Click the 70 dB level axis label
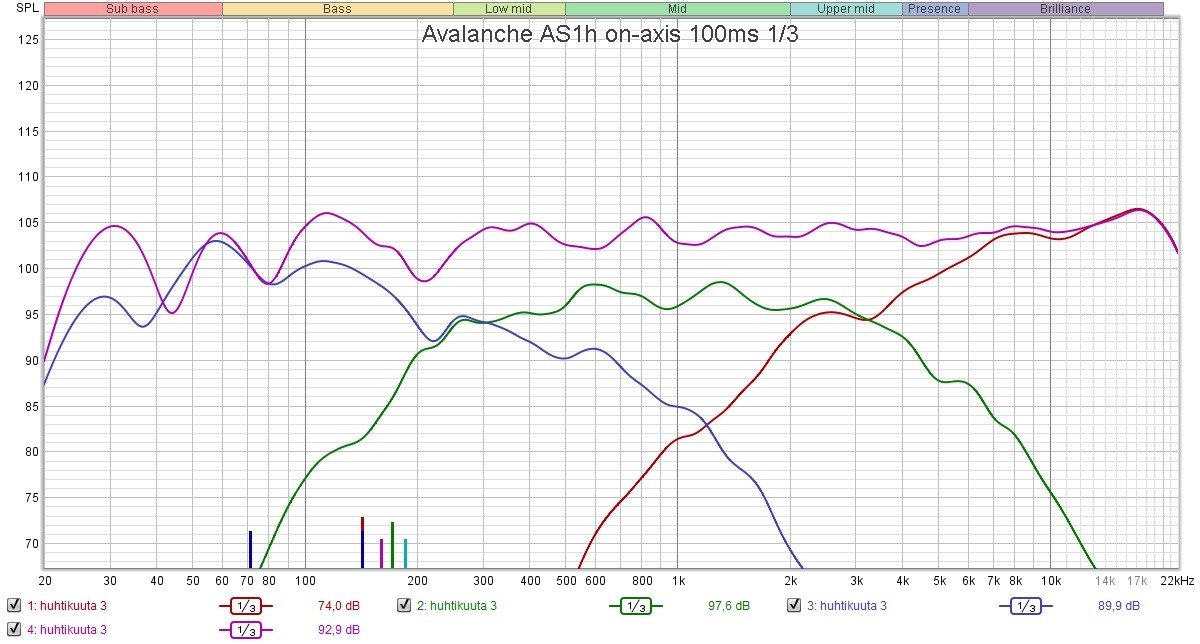1200x644 pixels. coord(31,543)
